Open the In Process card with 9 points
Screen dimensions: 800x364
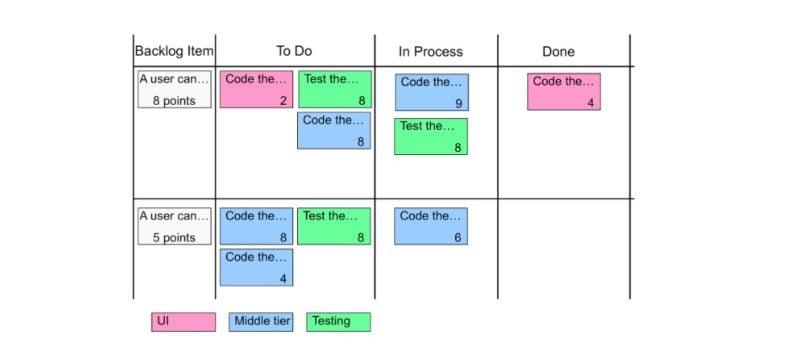click(x=432, y=92)
